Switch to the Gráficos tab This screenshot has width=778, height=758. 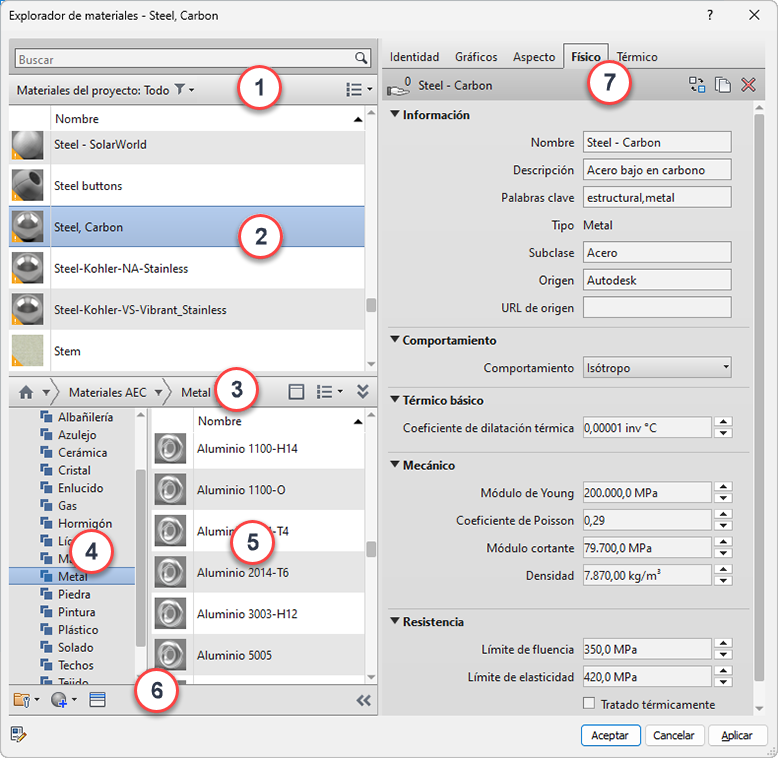click(476, 57)
